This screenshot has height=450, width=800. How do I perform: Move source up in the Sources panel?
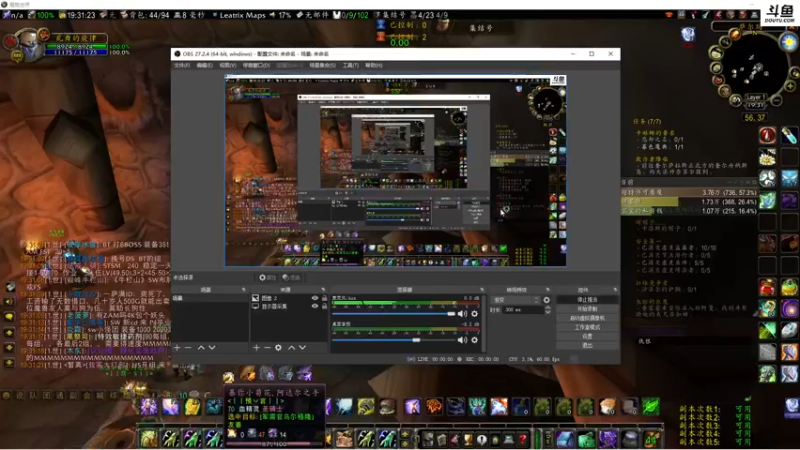click(291, 347)
